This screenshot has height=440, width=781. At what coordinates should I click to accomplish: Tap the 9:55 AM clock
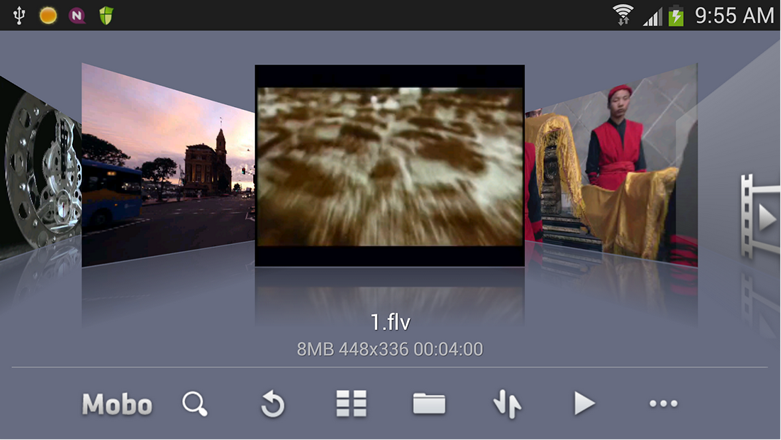735,15
